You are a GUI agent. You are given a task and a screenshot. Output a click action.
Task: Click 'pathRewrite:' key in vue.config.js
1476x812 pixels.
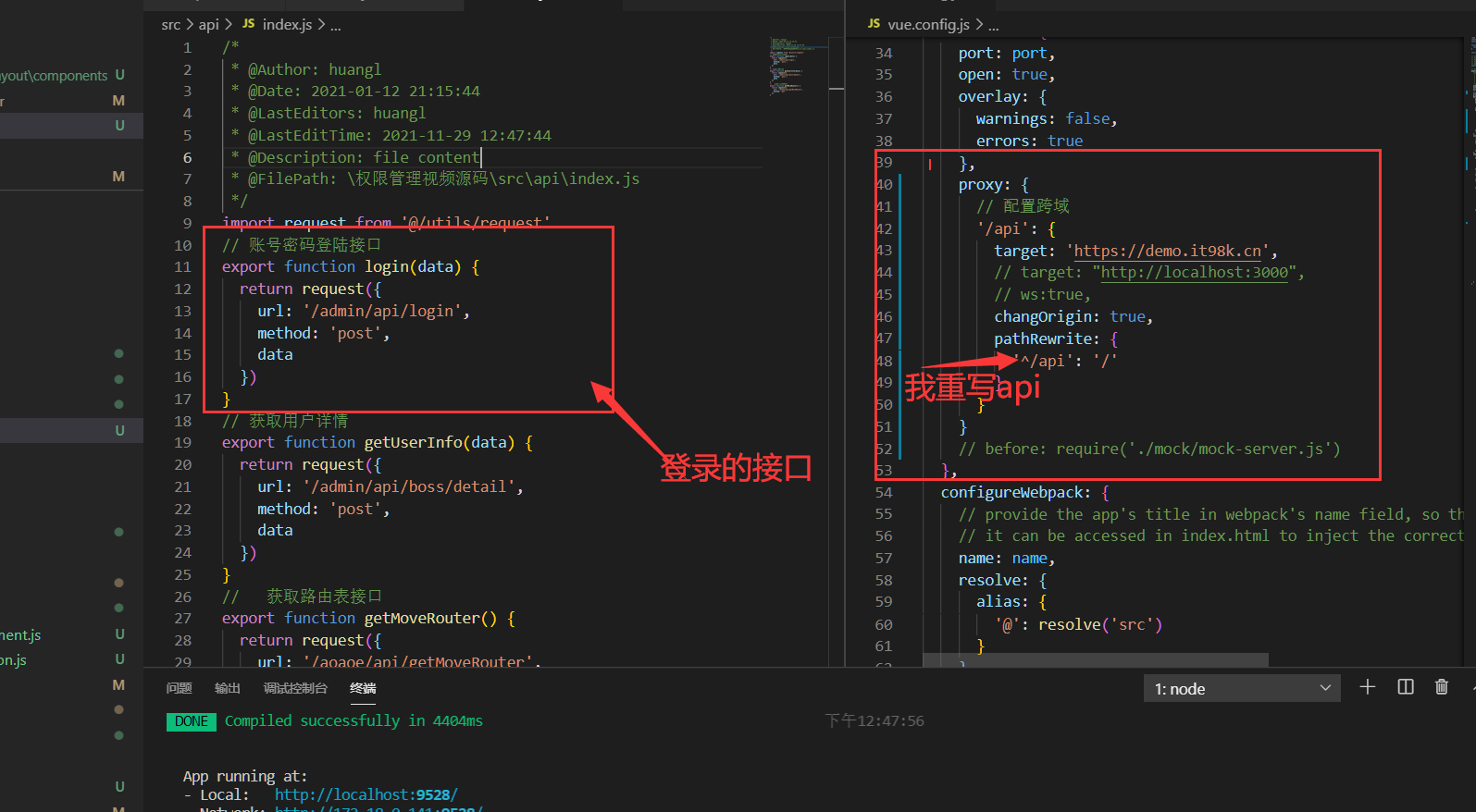(1047, 338)
